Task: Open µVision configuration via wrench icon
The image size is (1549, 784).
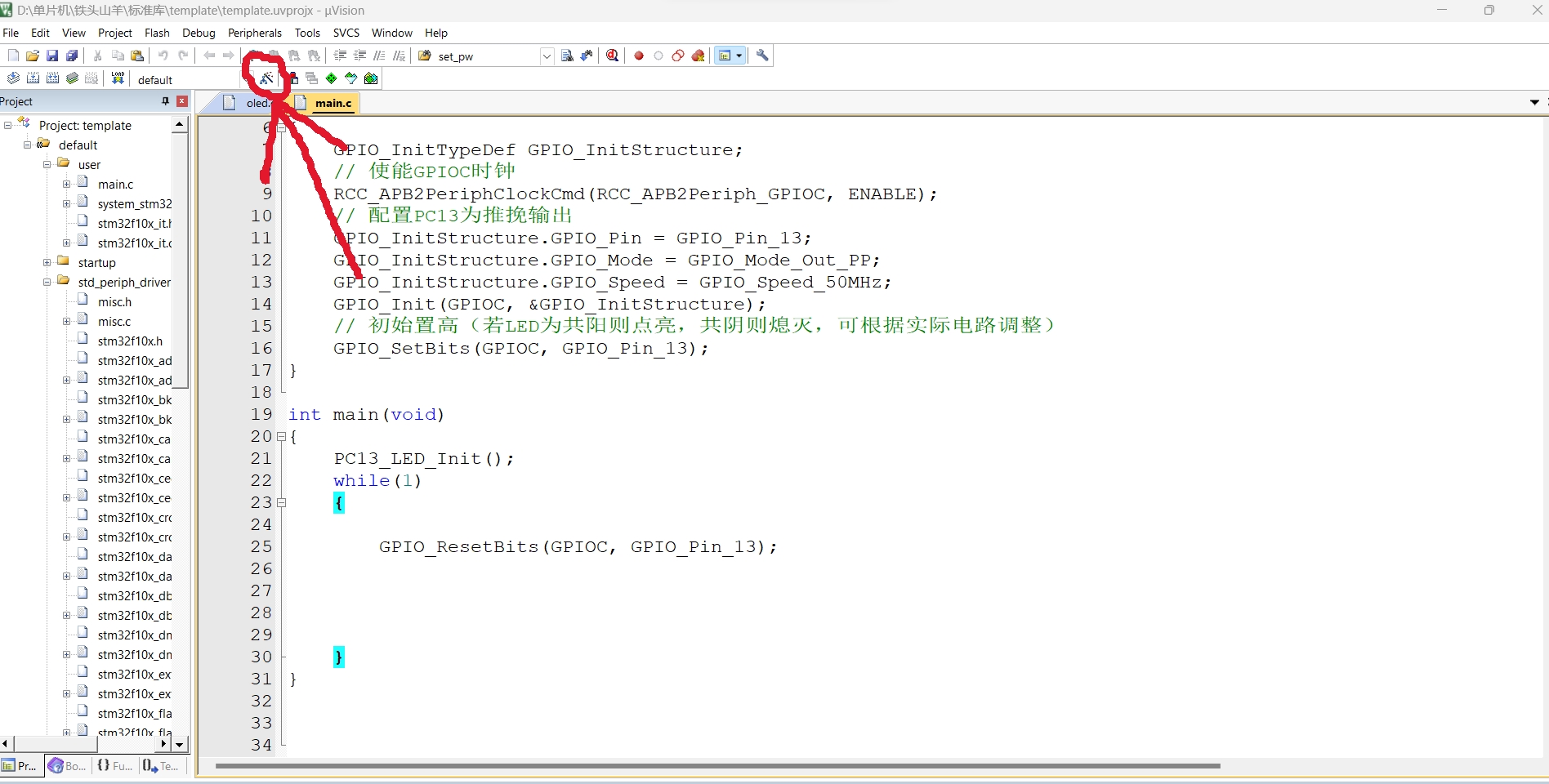Action: (x=762, y=56)
